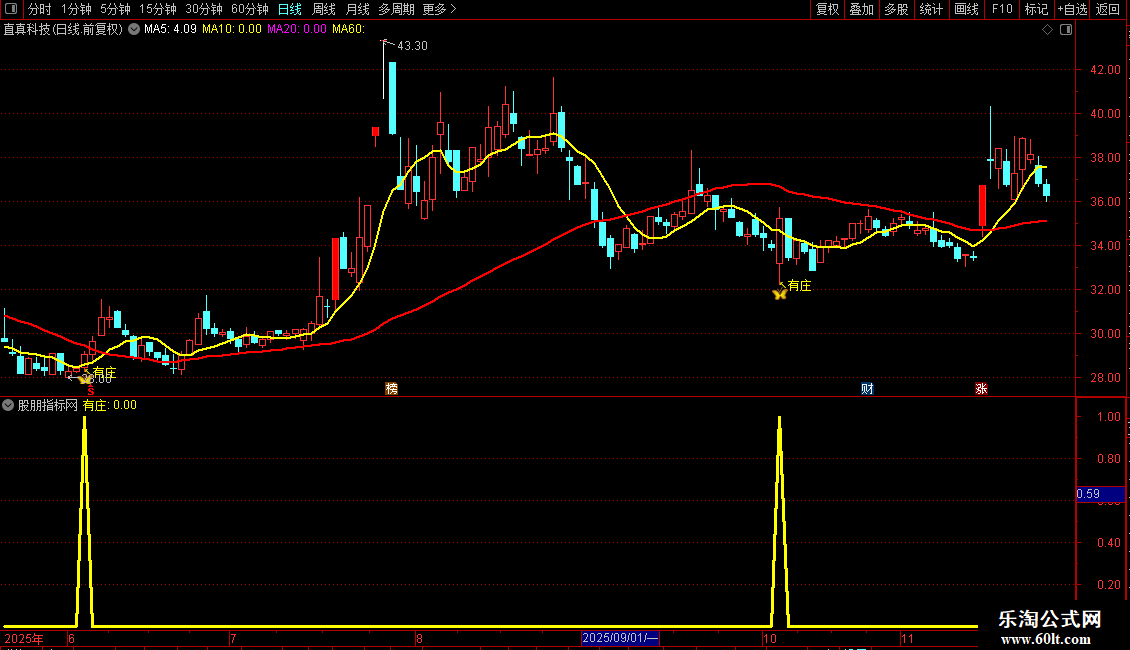Click the 43.30 high price label

[412, 45]
